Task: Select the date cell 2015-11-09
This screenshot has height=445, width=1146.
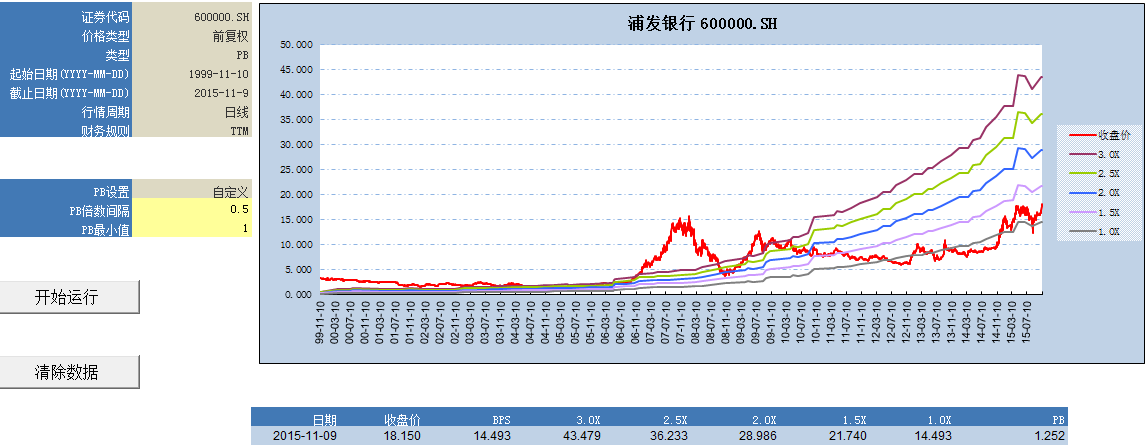Action: coord(305,436)
